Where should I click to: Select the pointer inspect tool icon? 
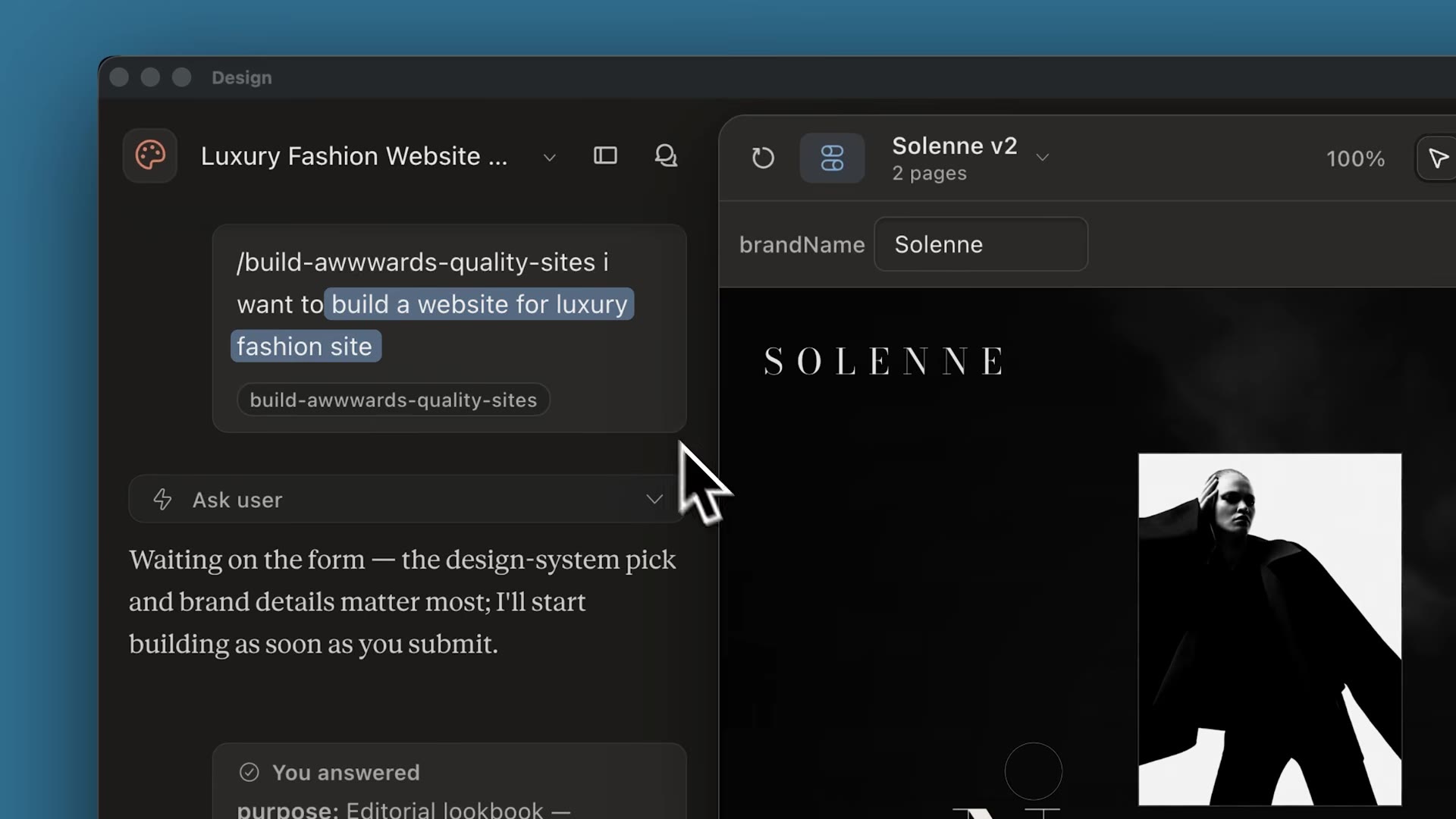tap(1438, 158)
